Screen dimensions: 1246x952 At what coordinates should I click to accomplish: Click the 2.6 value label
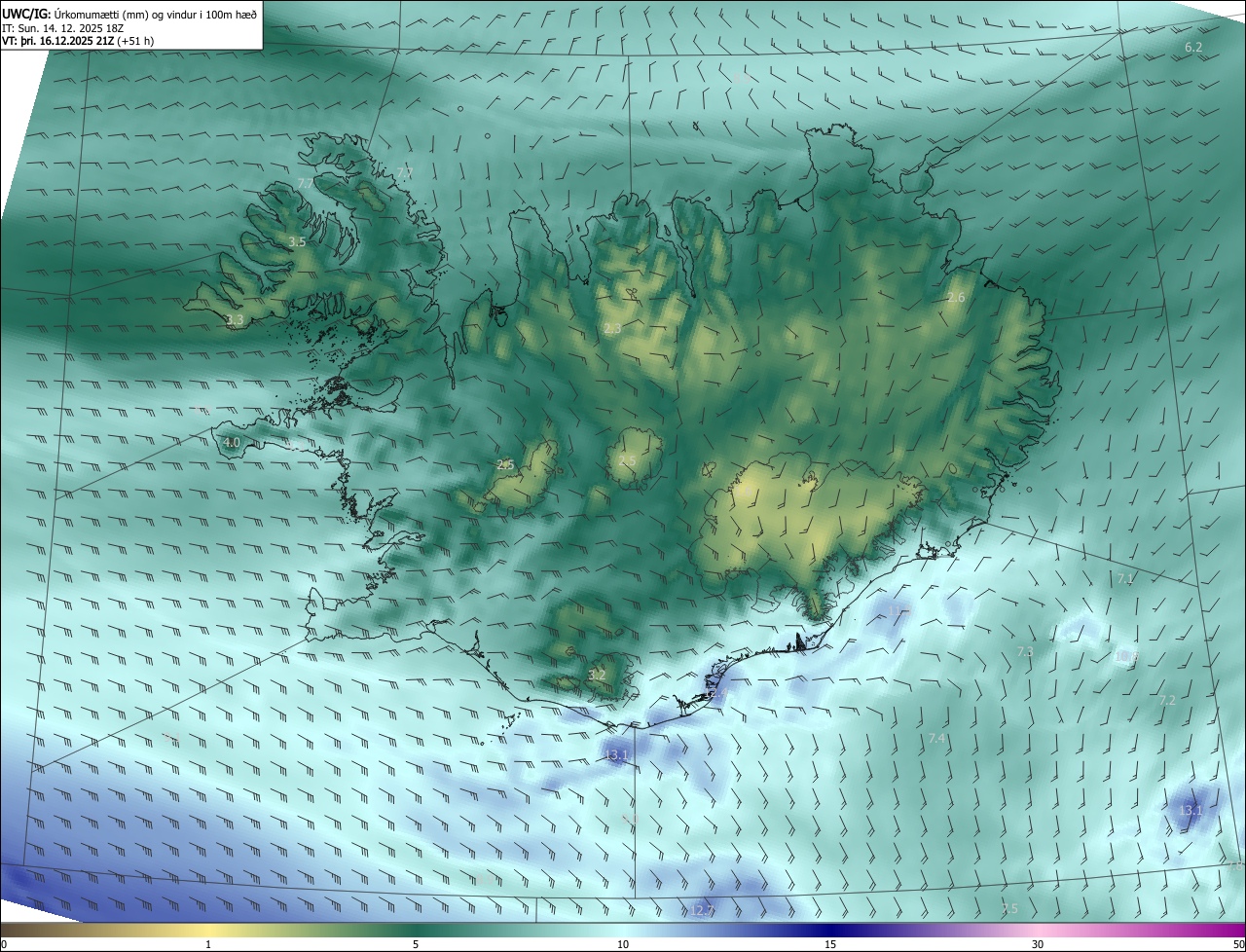[956, 298]
